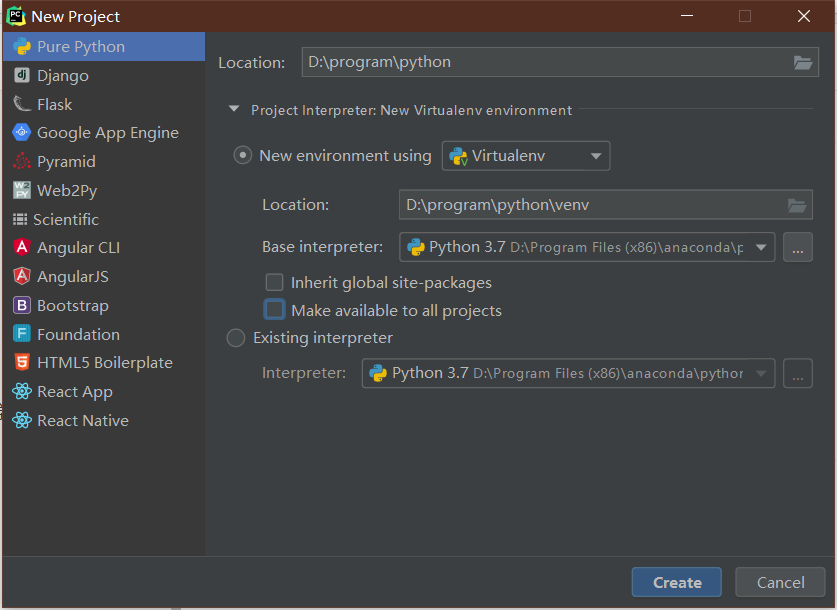Click ellipsis button beside Base interpreter

click(797, 247)
